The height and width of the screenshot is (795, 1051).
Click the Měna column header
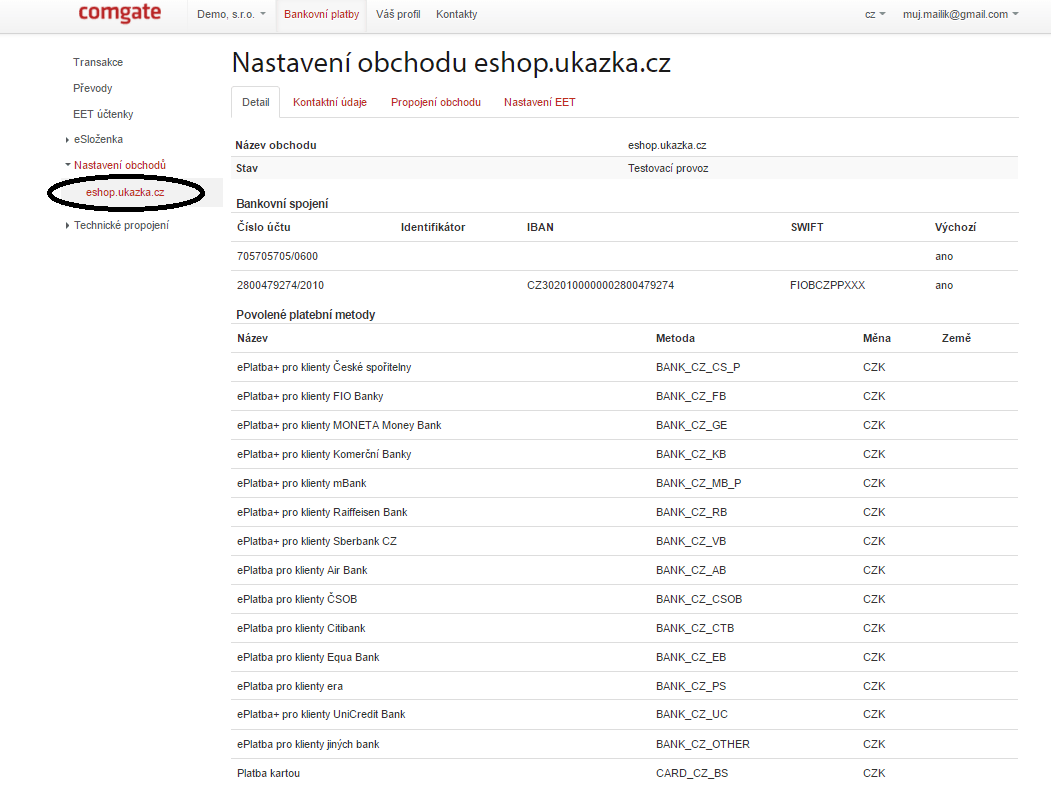point(877,339)
